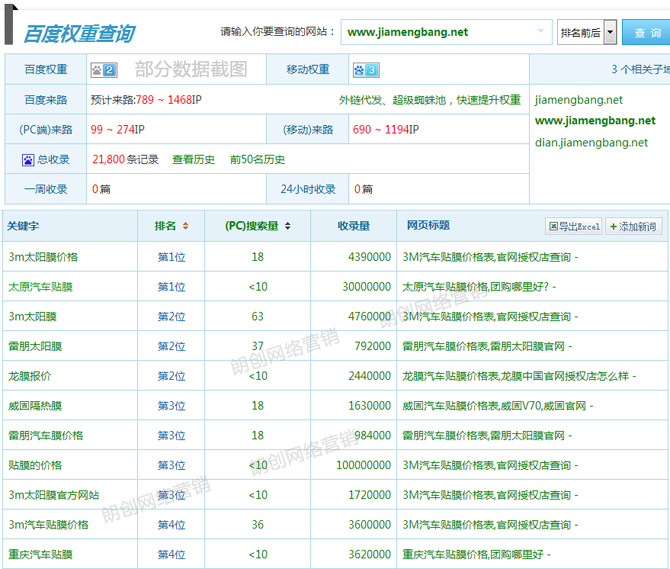670x569 pixels.
Task: Click keyword 太原汽车贴膜
Action: click(x=41, y=287)
